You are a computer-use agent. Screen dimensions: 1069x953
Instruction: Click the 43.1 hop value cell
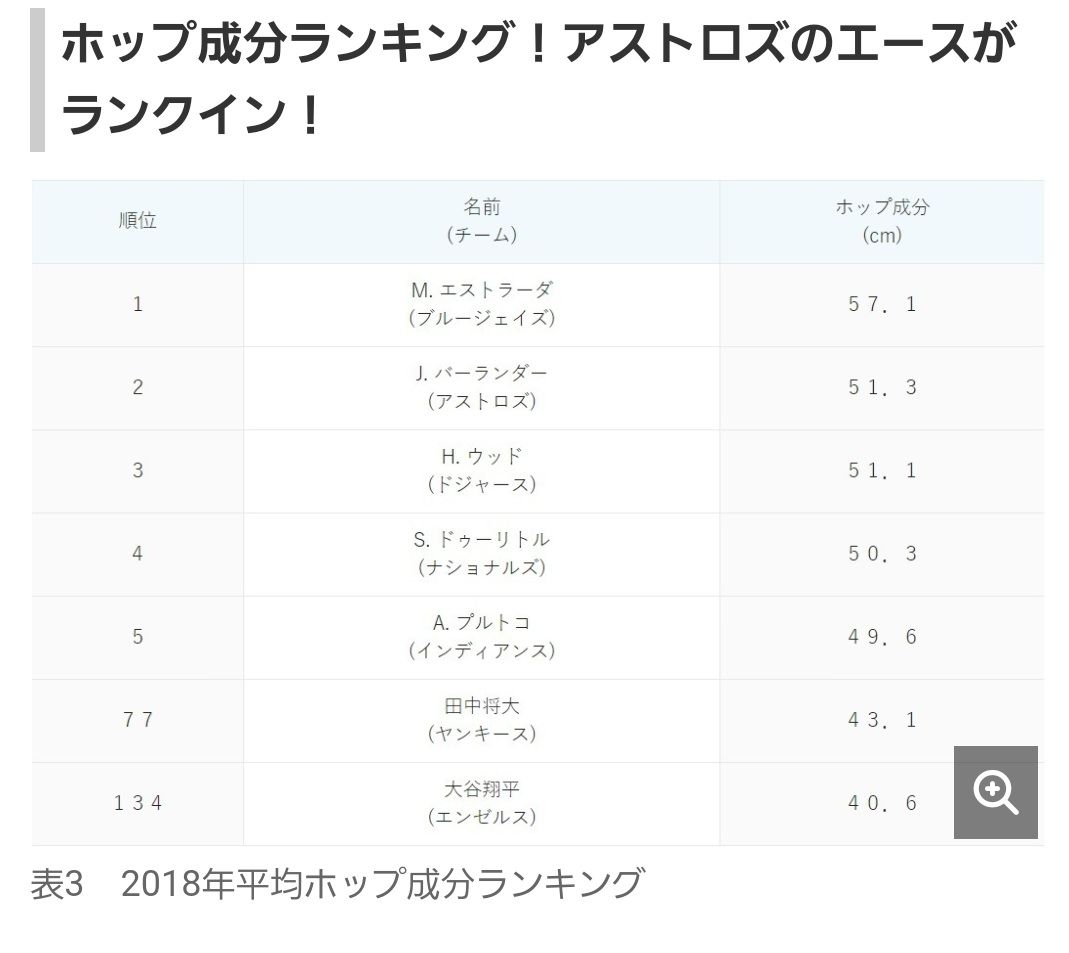tap(882, 721)
